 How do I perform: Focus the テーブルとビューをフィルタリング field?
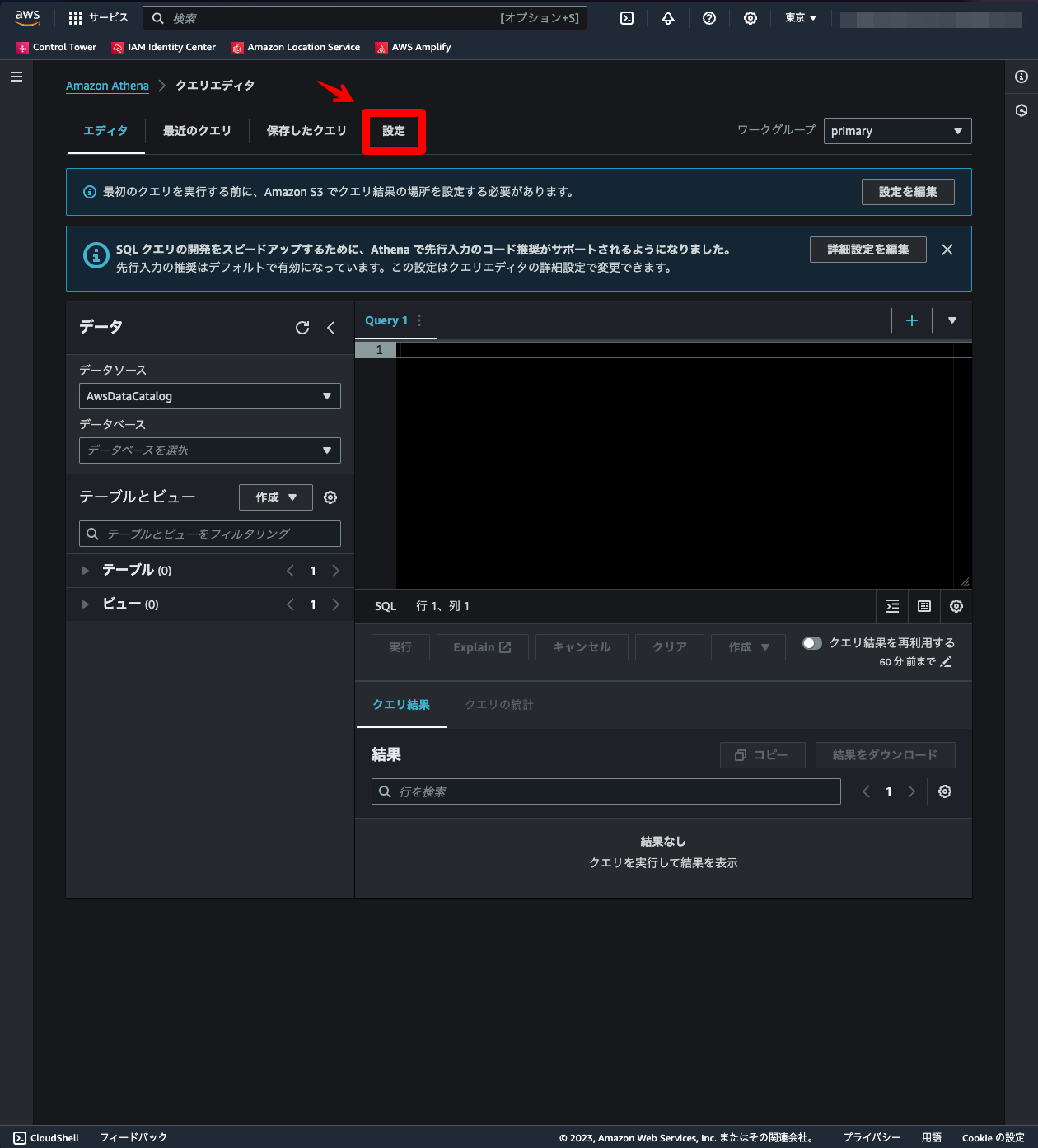[210, 534]
